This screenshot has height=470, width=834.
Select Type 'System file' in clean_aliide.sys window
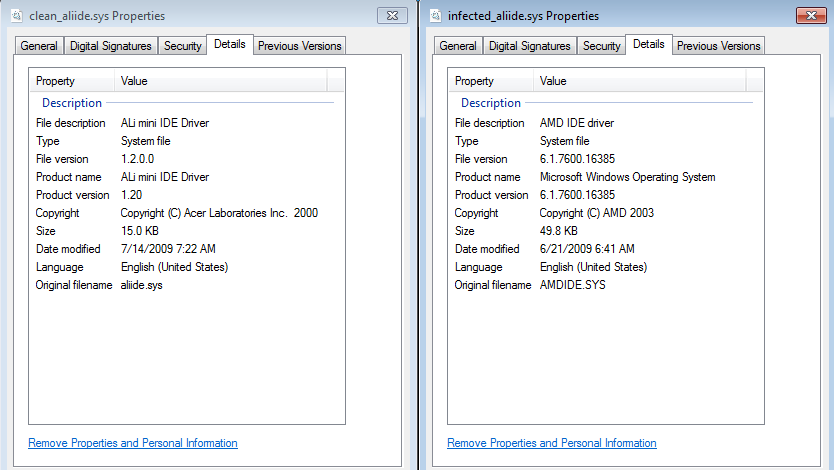pos(146,141)
